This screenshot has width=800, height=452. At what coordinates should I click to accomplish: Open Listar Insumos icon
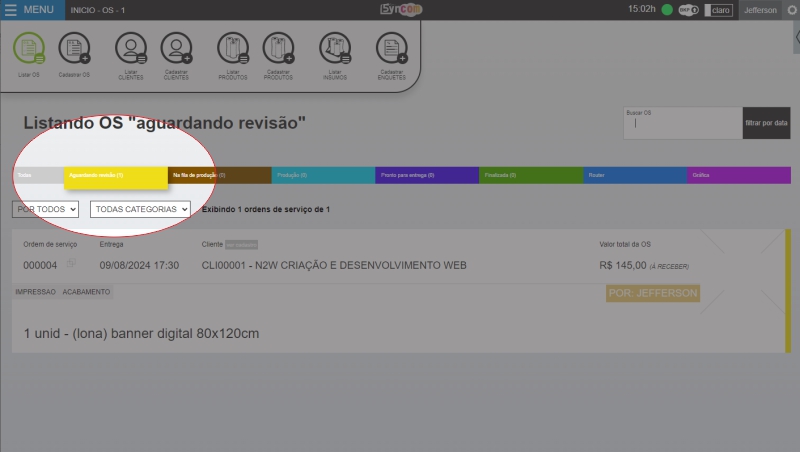click(335, 48)
